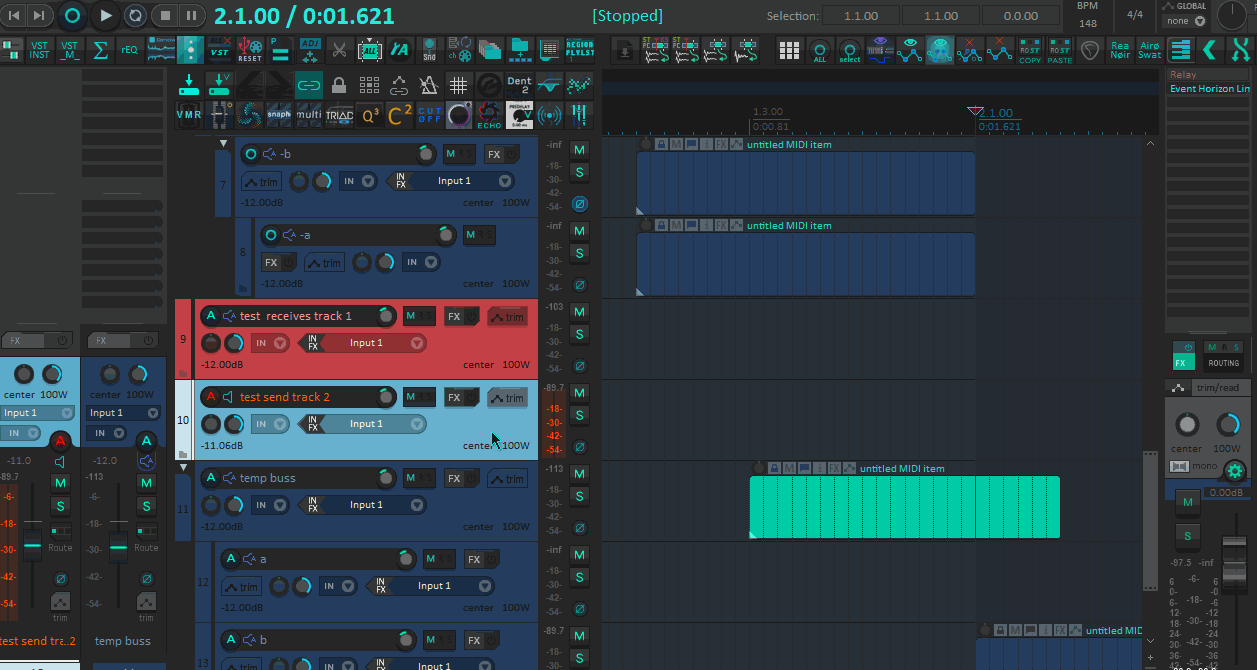Click the VST INST toolbar icon
1257x670 pixels.
pos(39,50)
